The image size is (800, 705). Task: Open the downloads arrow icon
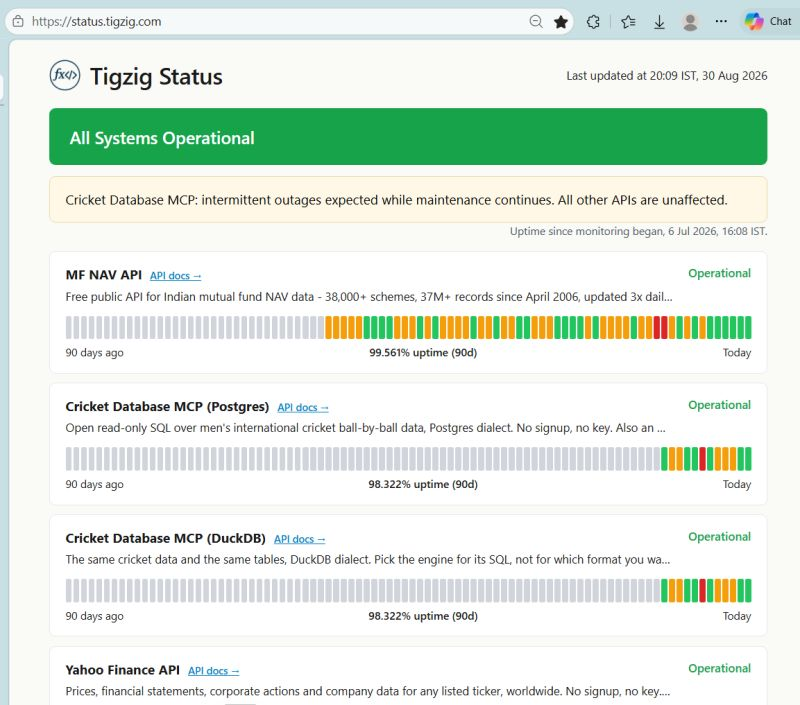pyautogui.click(x=659, y=21)
